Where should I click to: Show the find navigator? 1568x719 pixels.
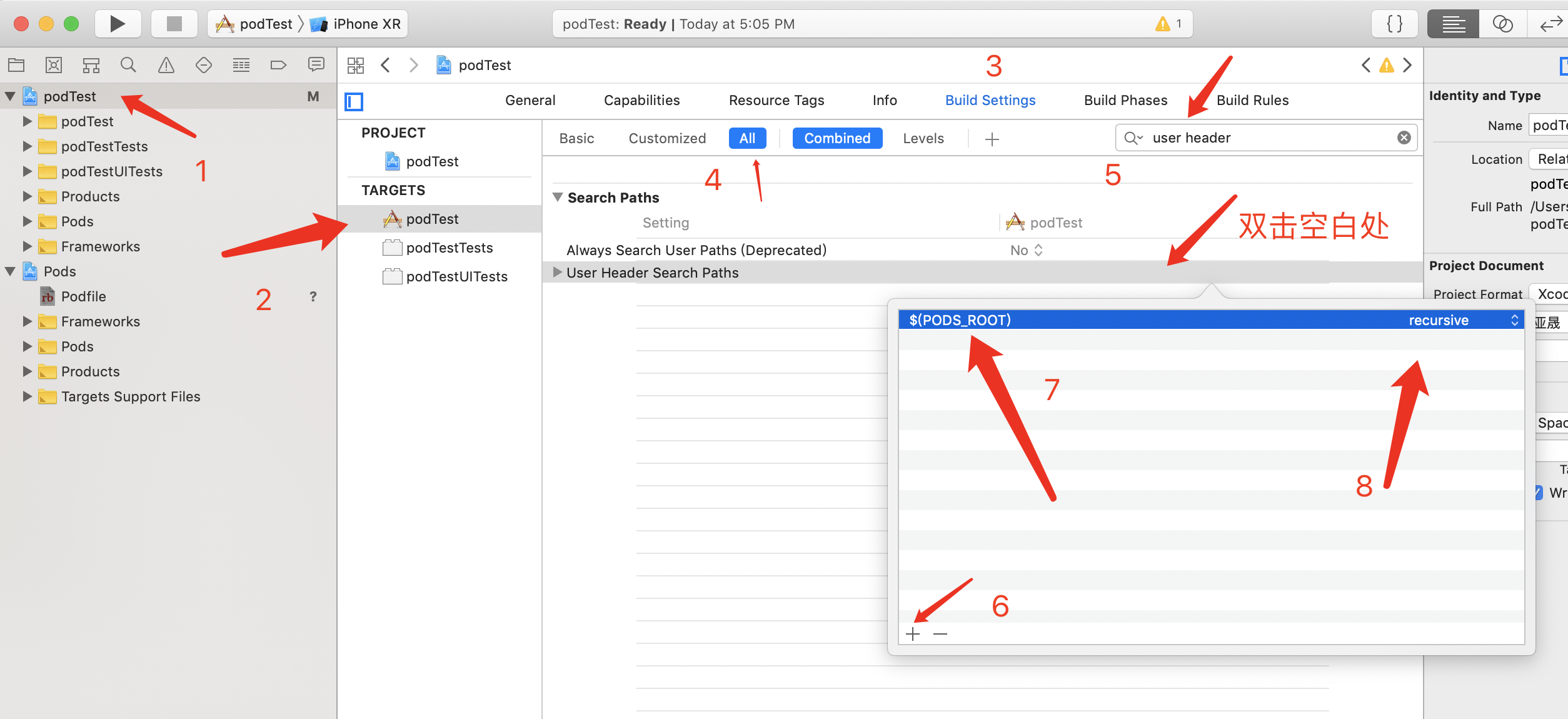coord(128,65)
